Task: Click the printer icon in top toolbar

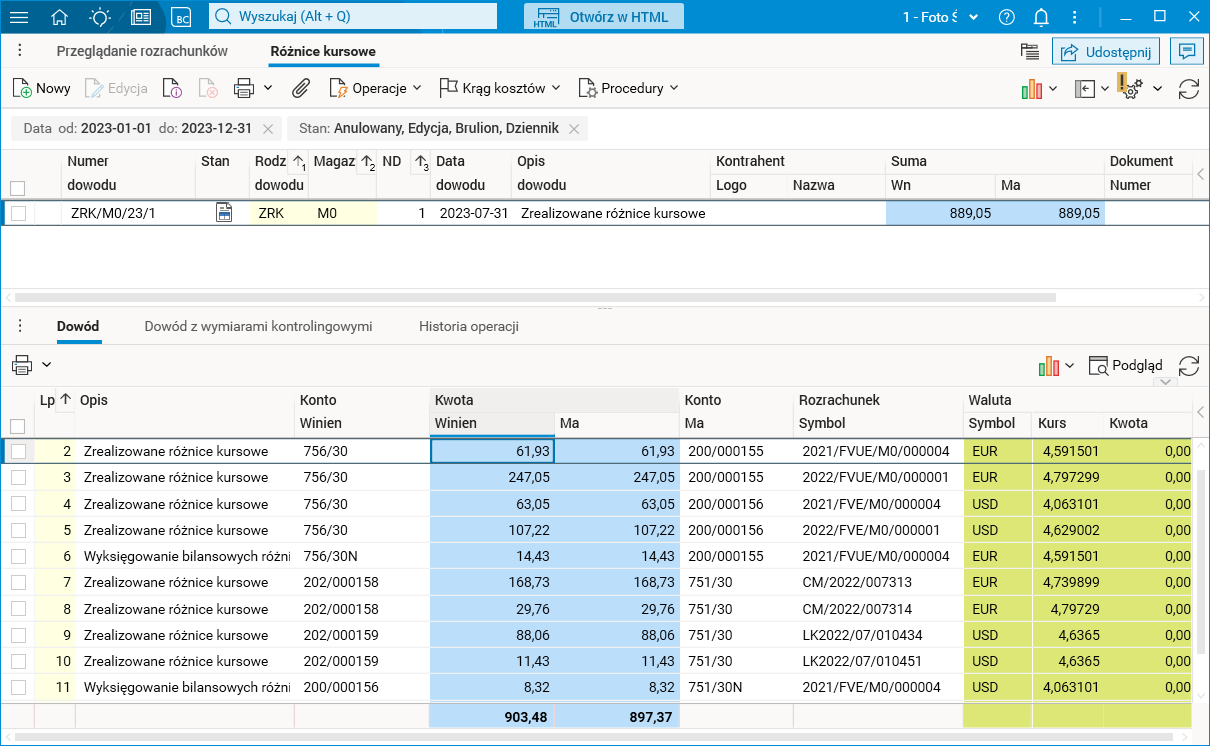Action: [244, 88]
